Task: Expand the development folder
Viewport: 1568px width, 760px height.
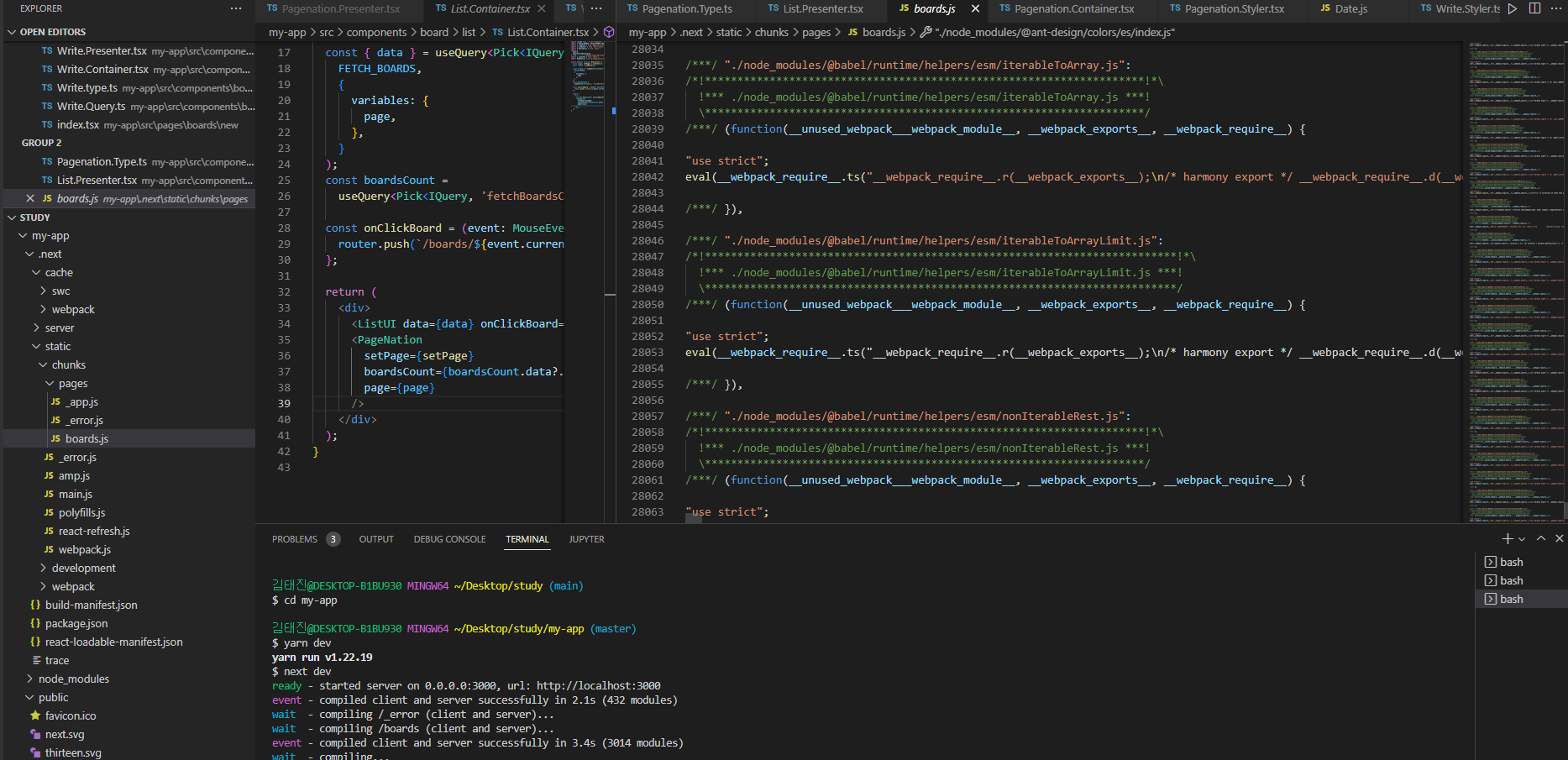Action: 44,569
